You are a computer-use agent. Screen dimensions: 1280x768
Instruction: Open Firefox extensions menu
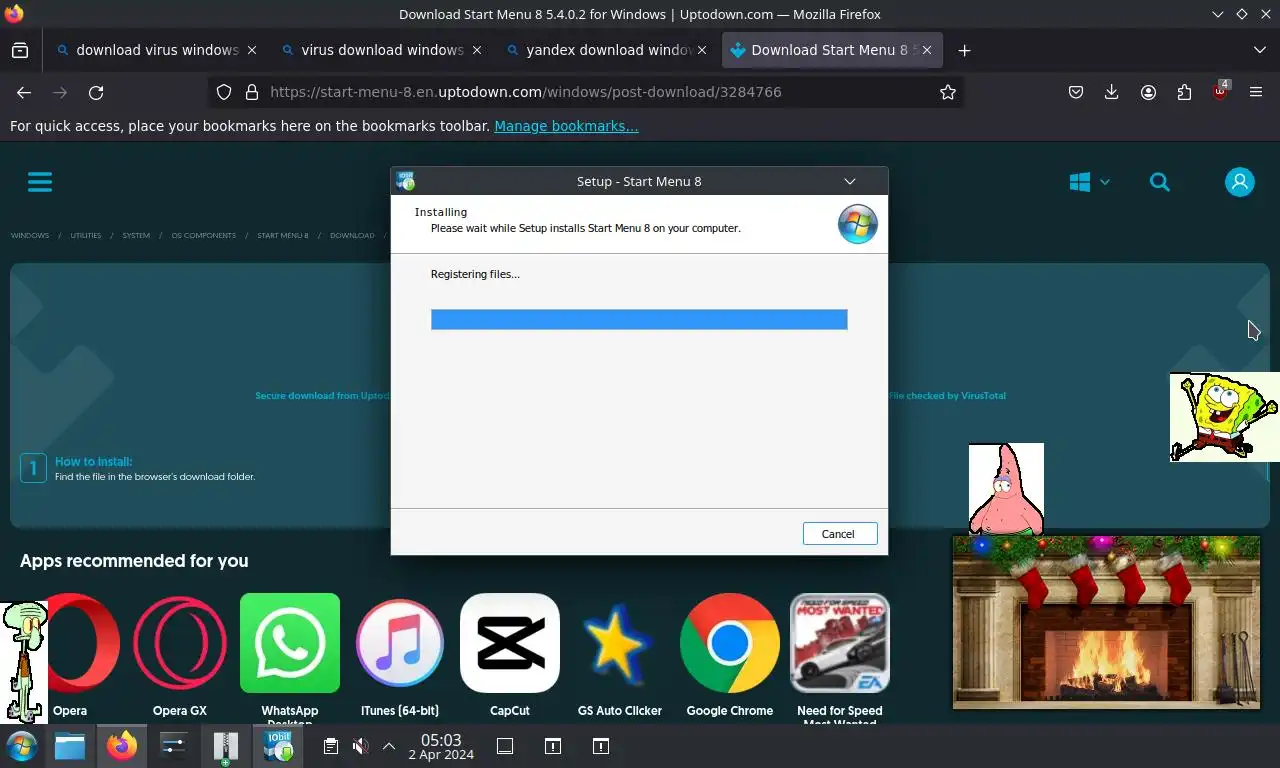1184,92
